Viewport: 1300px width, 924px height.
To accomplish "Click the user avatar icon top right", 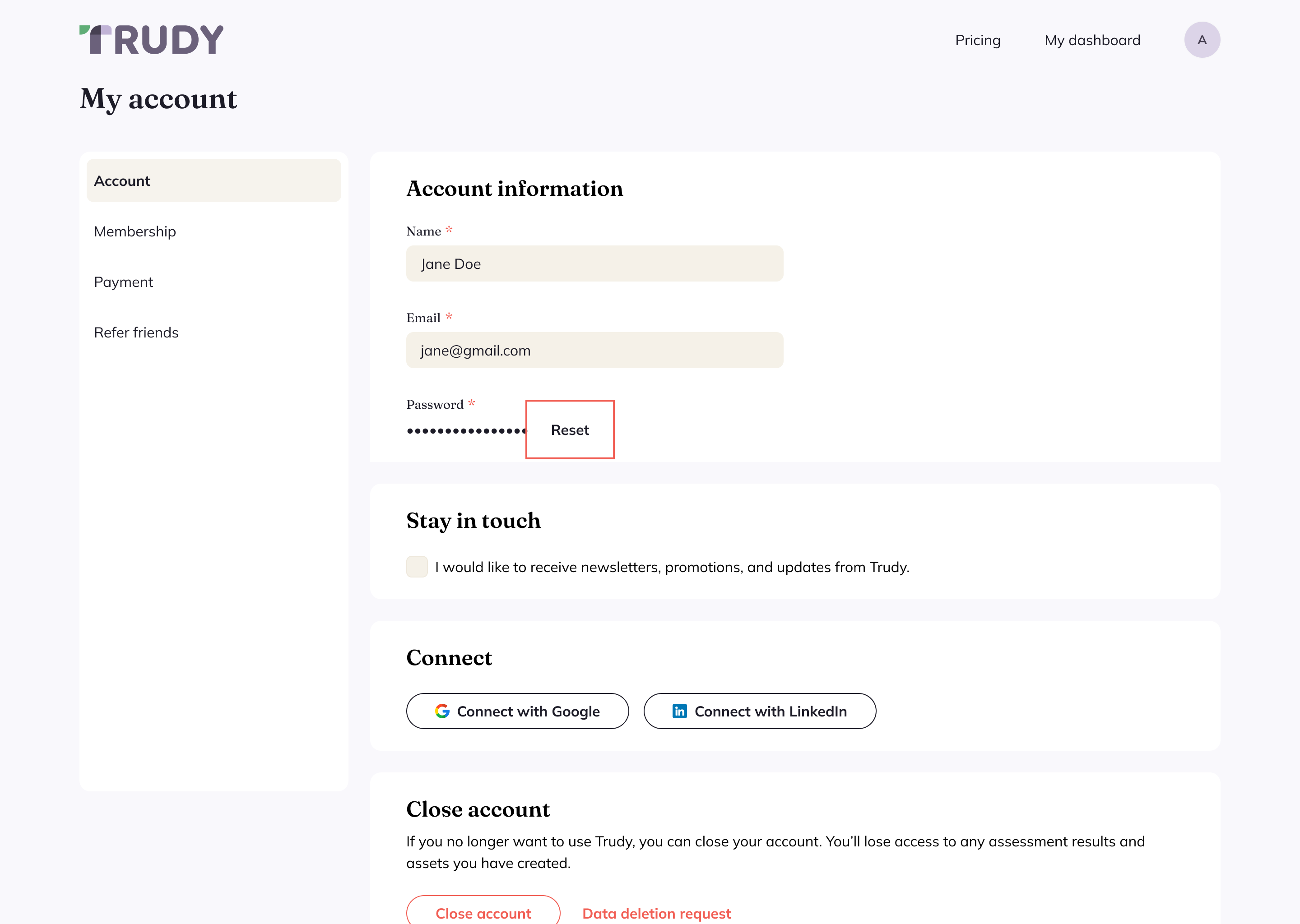I will (x=1202, y=40).
